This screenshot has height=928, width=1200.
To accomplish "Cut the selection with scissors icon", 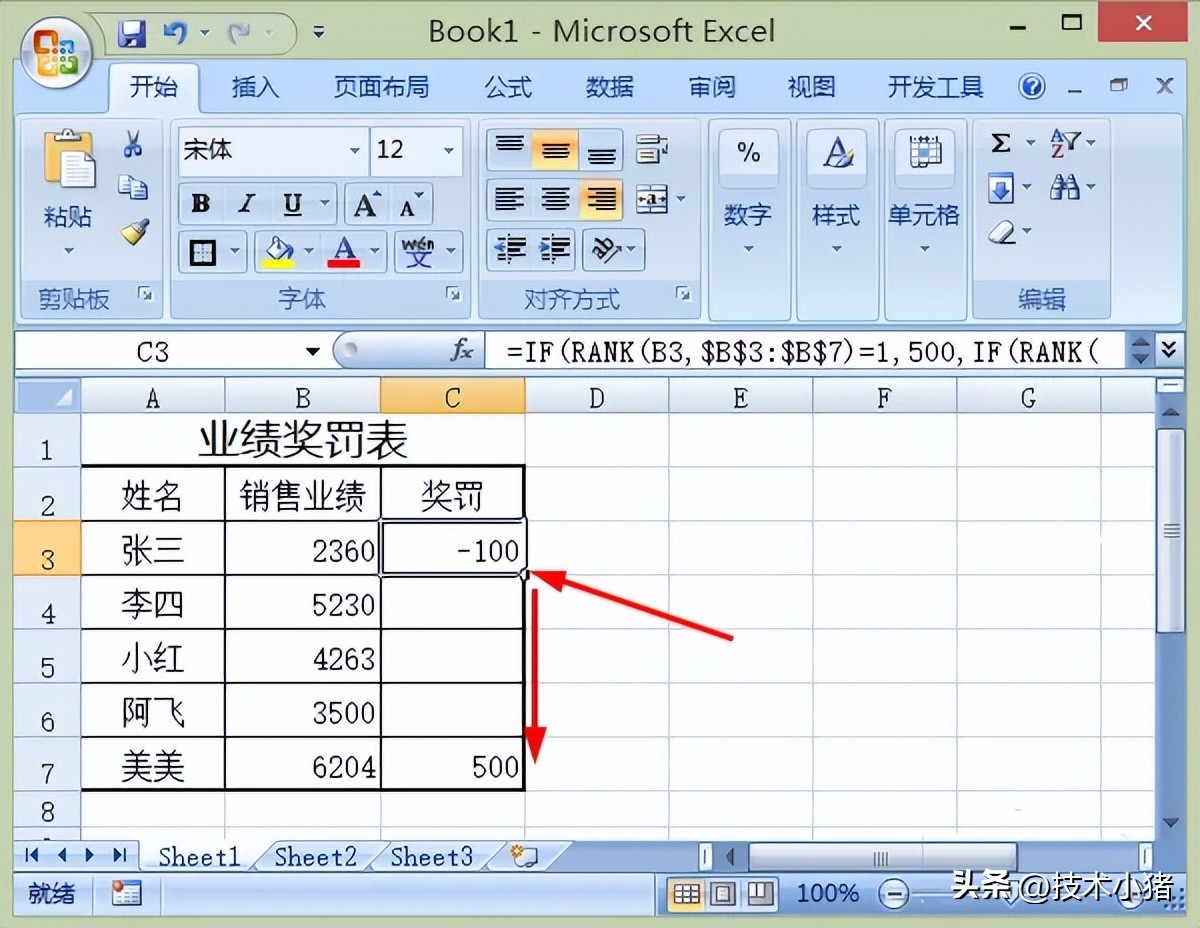I will click(133, 146).
